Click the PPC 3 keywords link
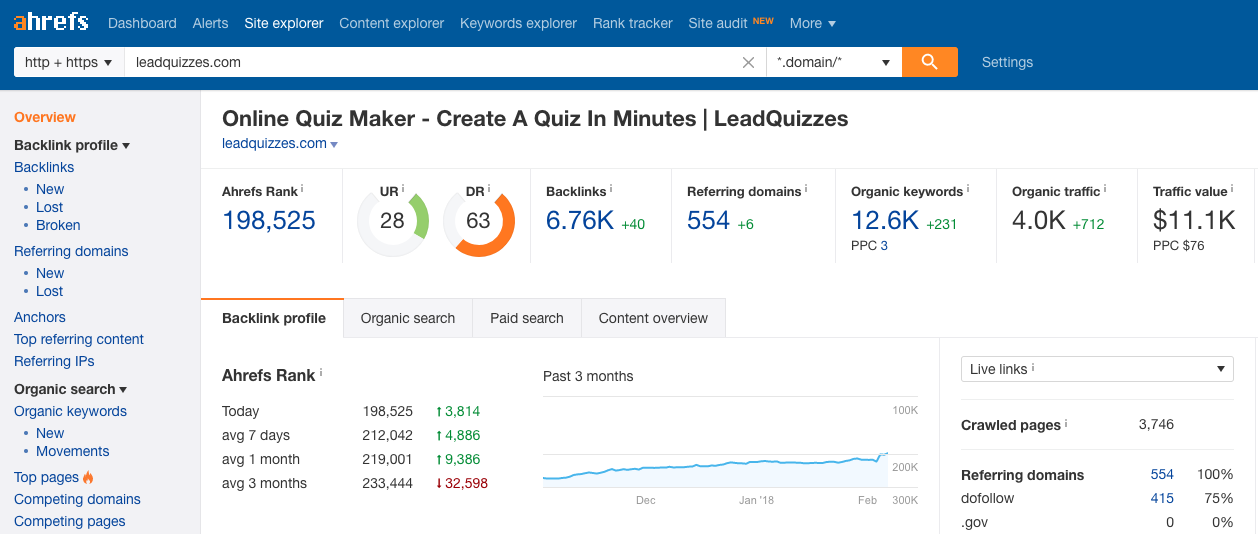1258x534 pixels. (884, 245)
